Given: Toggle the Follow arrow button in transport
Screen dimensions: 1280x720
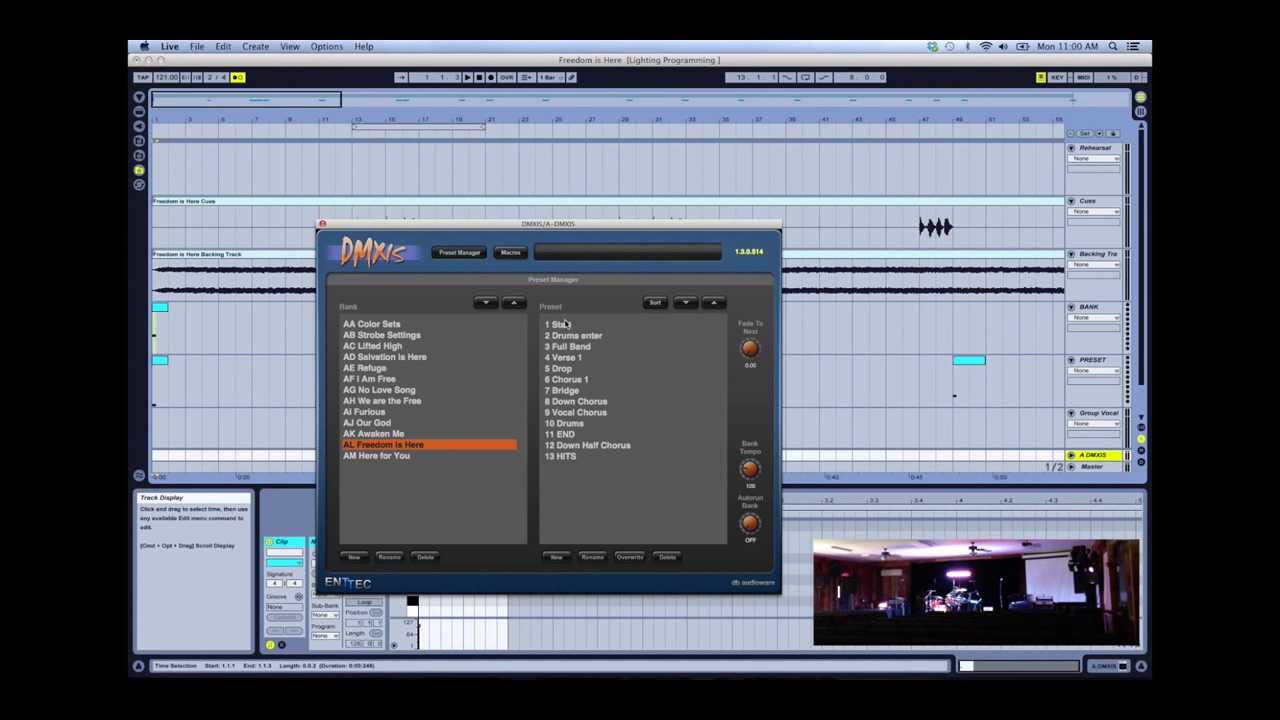Looking at the screenshot, I should pos(401,77).
